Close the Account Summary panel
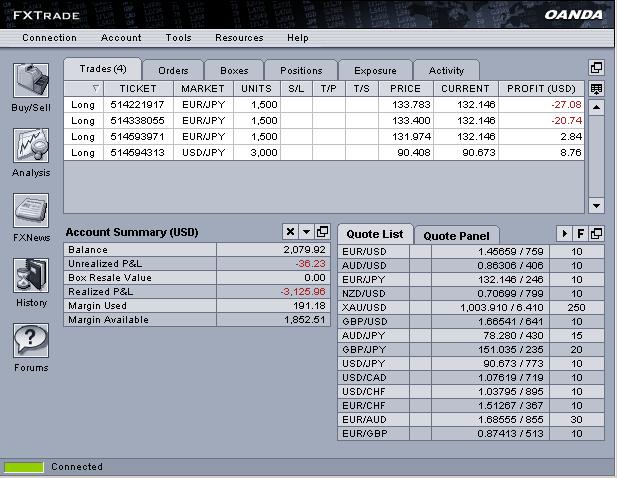The width and height of the screenshot is (617, 478). pos(290,232)
